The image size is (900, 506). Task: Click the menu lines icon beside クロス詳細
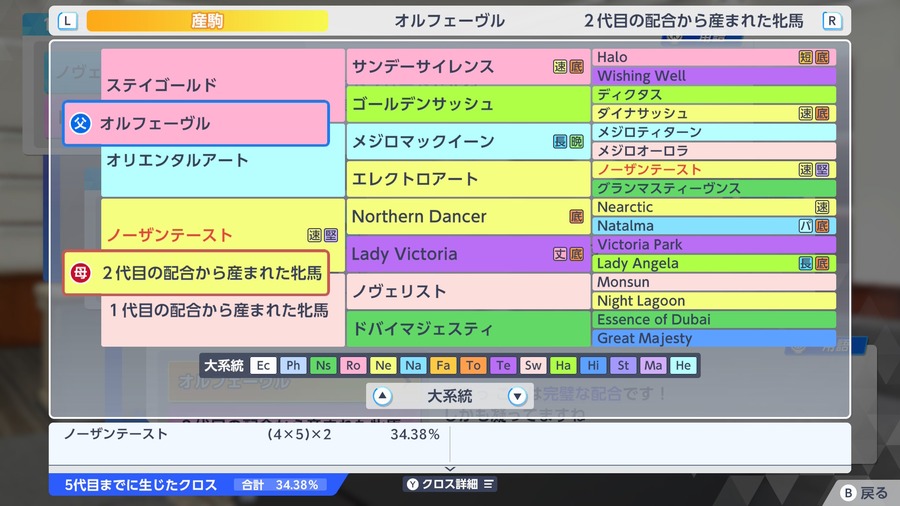click(488, 484)
